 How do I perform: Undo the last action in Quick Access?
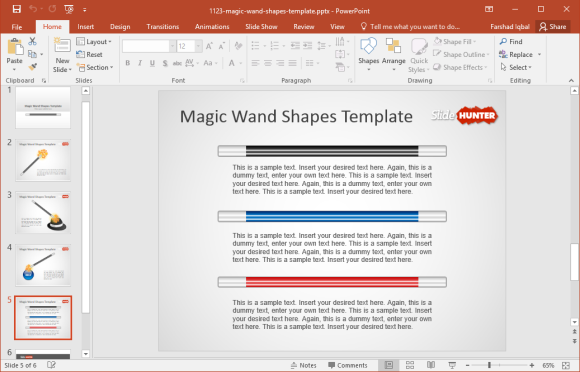click(33, 9)
